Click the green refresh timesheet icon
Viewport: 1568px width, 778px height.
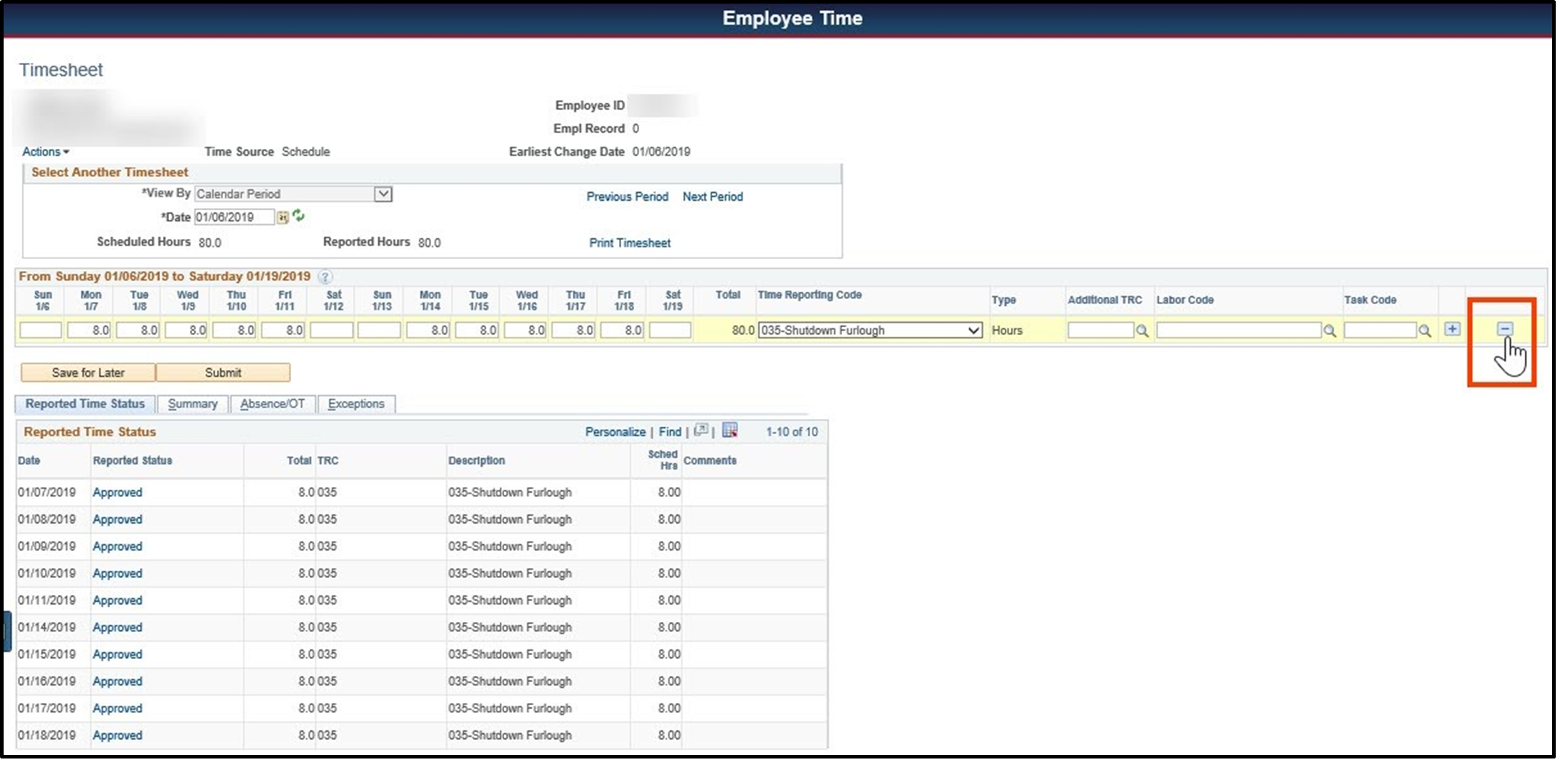pyautogui.click(x=299, y=216)
